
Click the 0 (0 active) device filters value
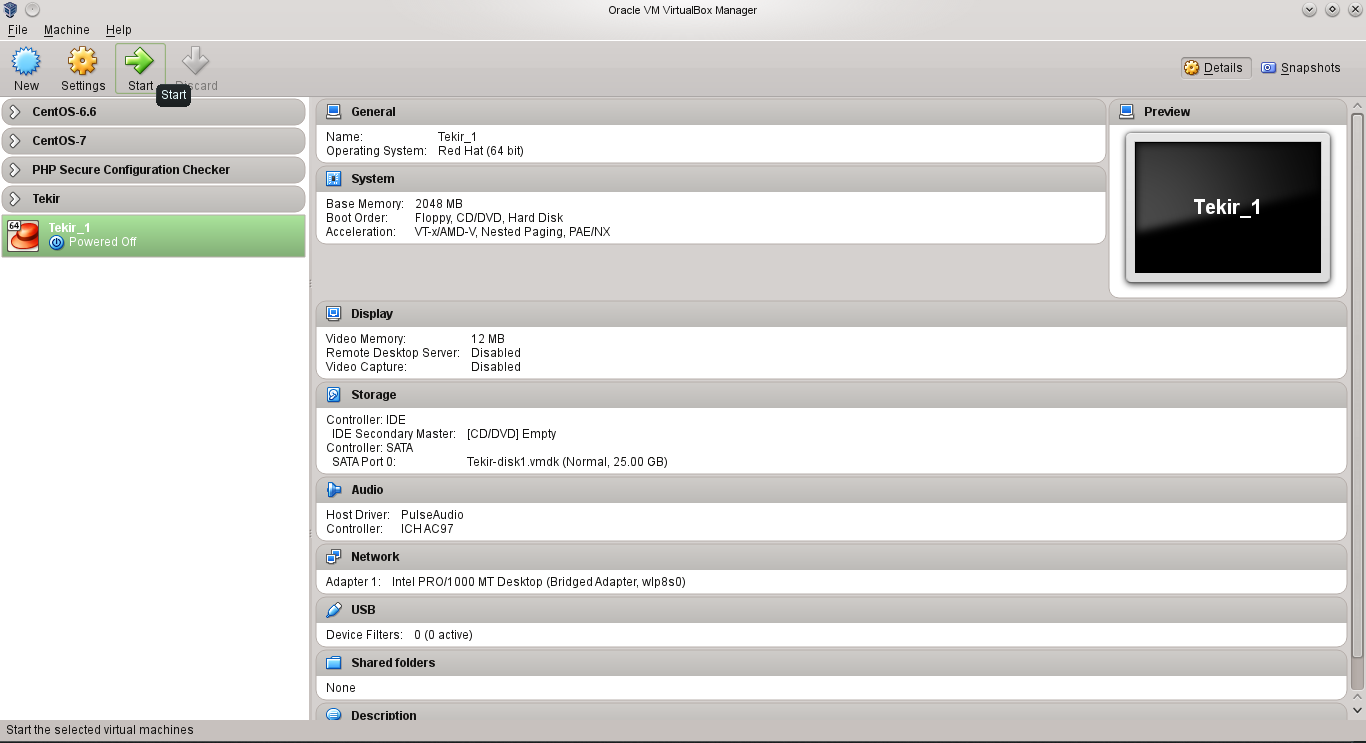coord(444,635)
